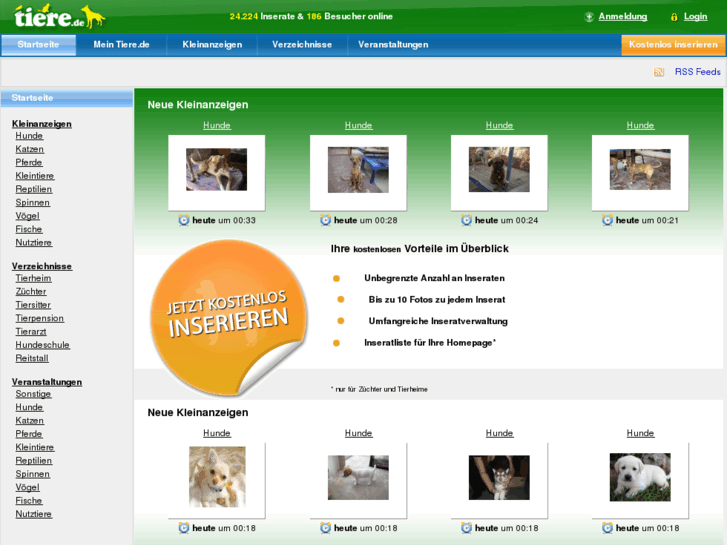Open the Anmeldung link

623,17
